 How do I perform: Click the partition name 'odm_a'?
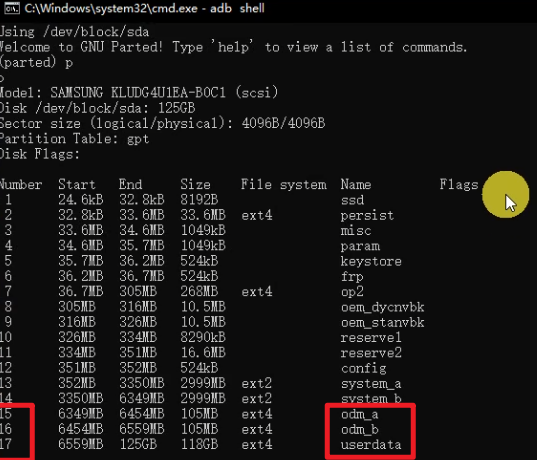pyautogui.click(x=360, y=414)
